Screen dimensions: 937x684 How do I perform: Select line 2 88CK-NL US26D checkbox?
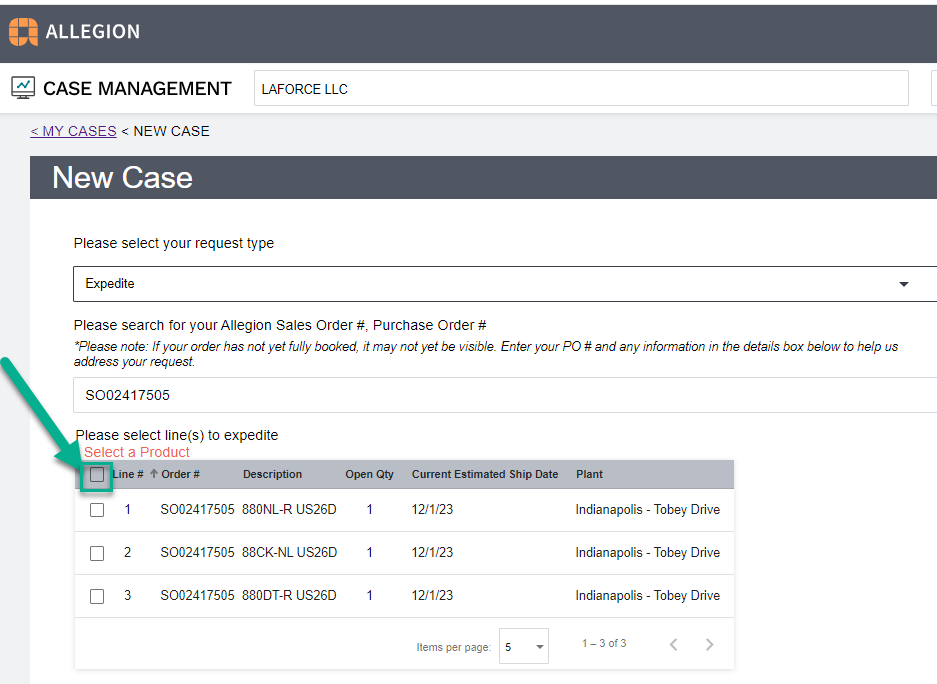point(97,553)
